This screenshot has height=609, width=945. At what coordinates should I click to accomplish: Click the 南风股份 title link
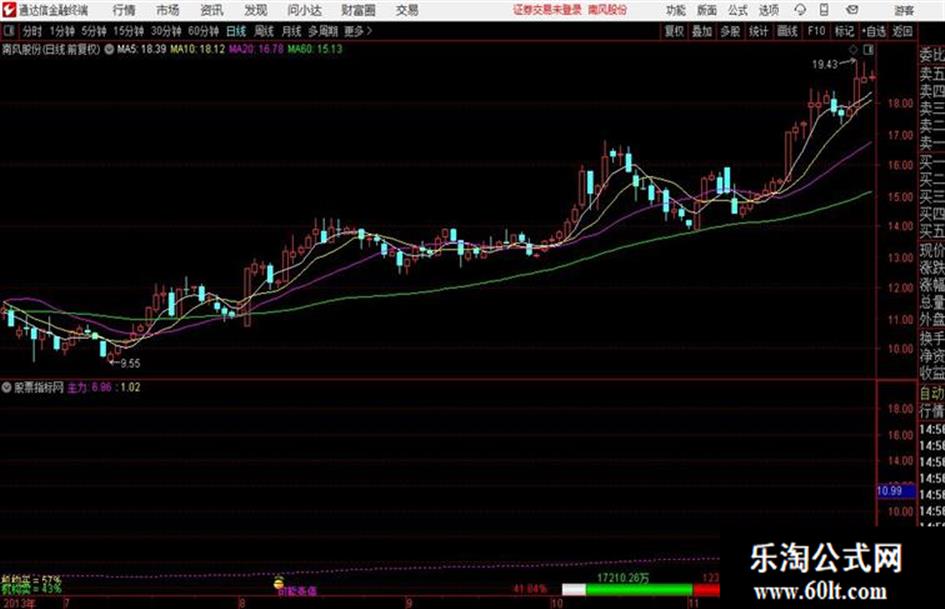click(608, 10)
